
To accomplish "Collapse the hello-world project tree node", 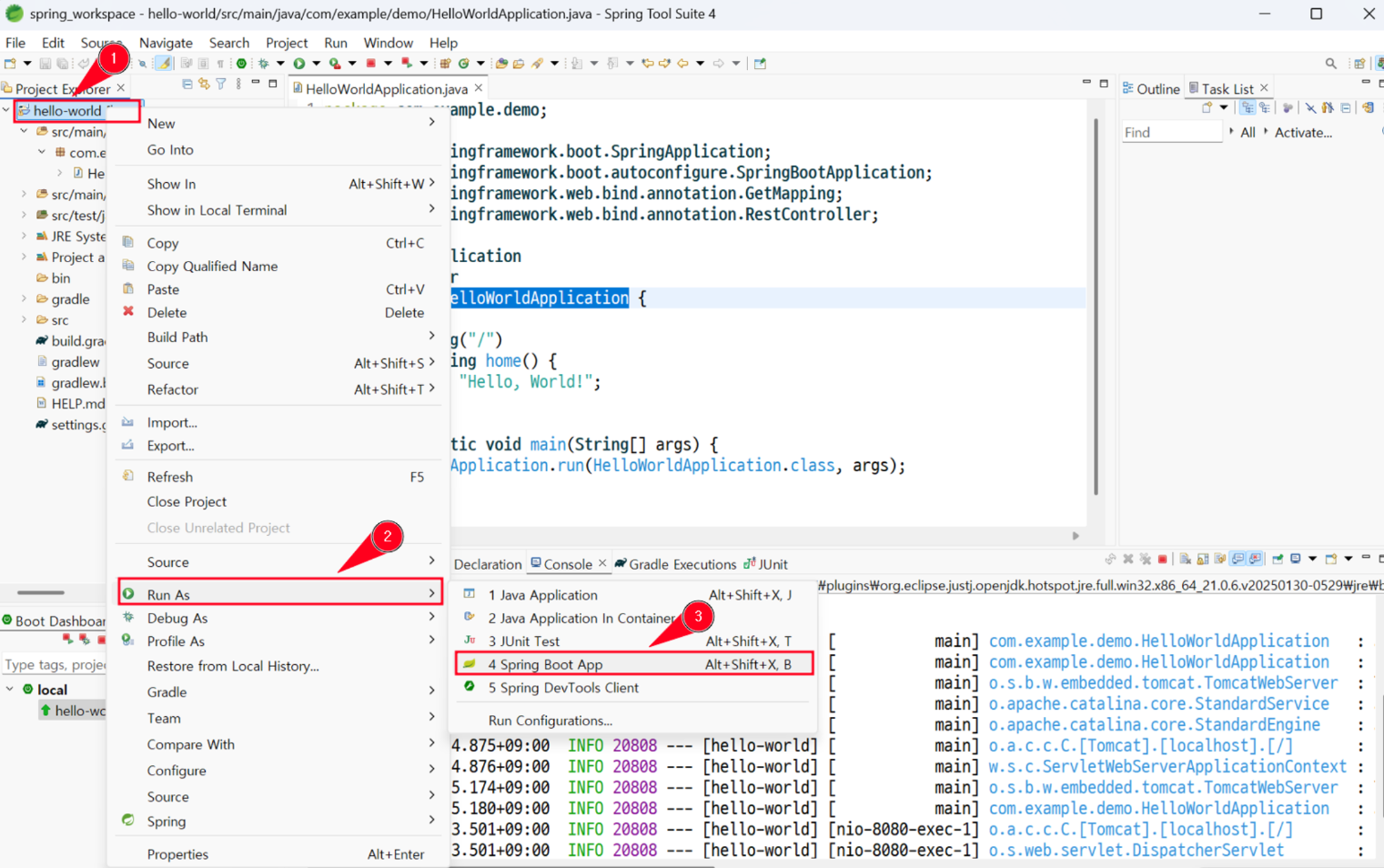I will coord(6,110).
